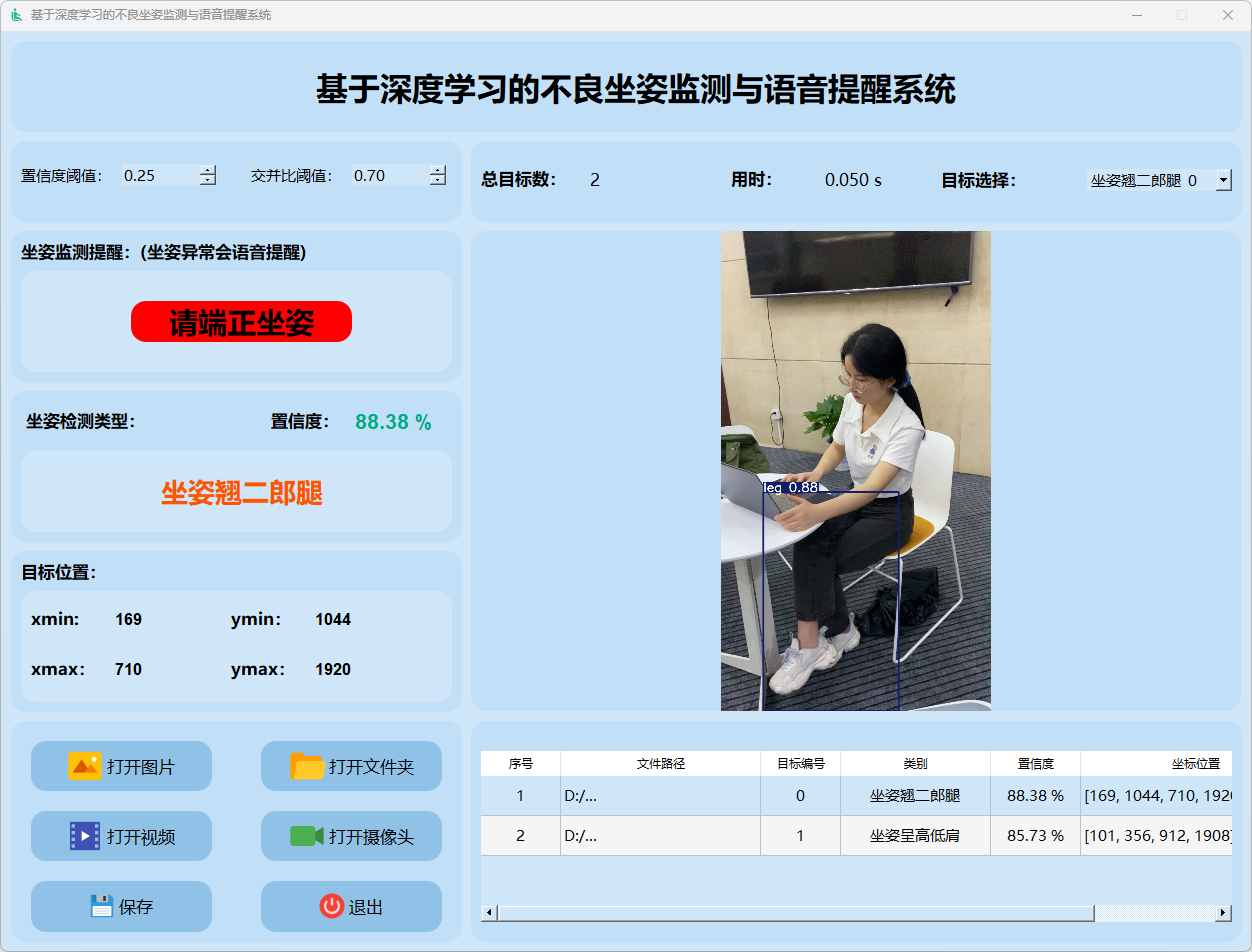Click the film icon on 打开视频
Viewport: 1252px width, 952px height.
pyautogui.click(x=85, y=836)
